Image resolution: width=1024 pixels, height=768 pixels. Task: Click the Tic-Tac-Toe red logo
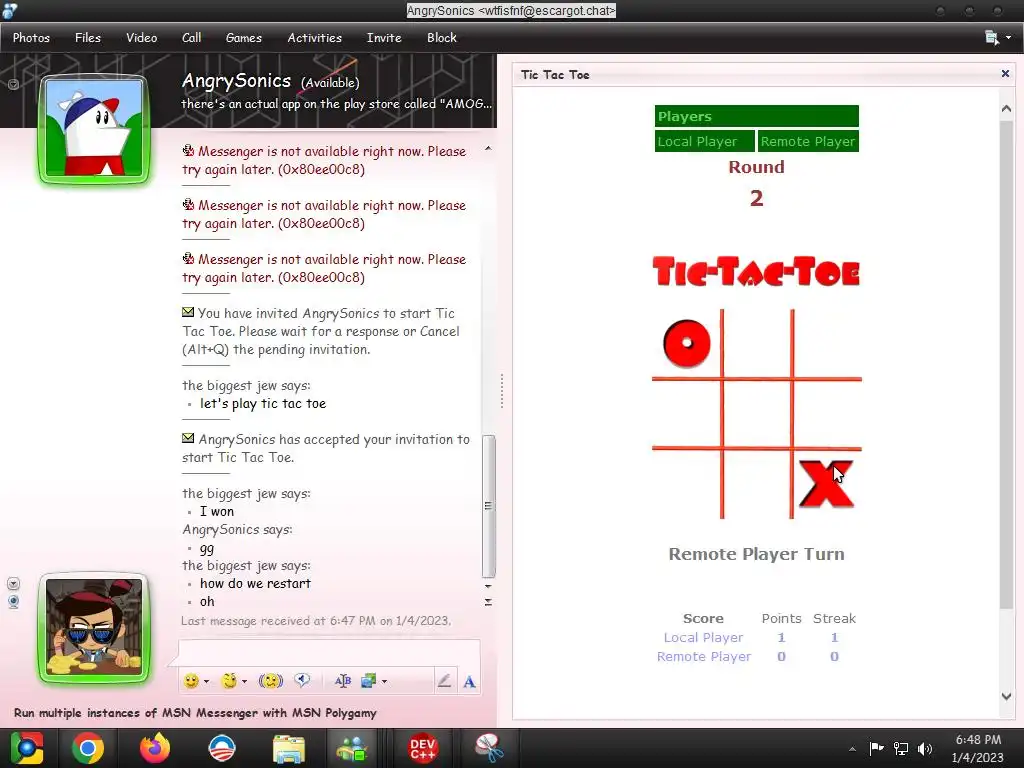click(756, 272)
